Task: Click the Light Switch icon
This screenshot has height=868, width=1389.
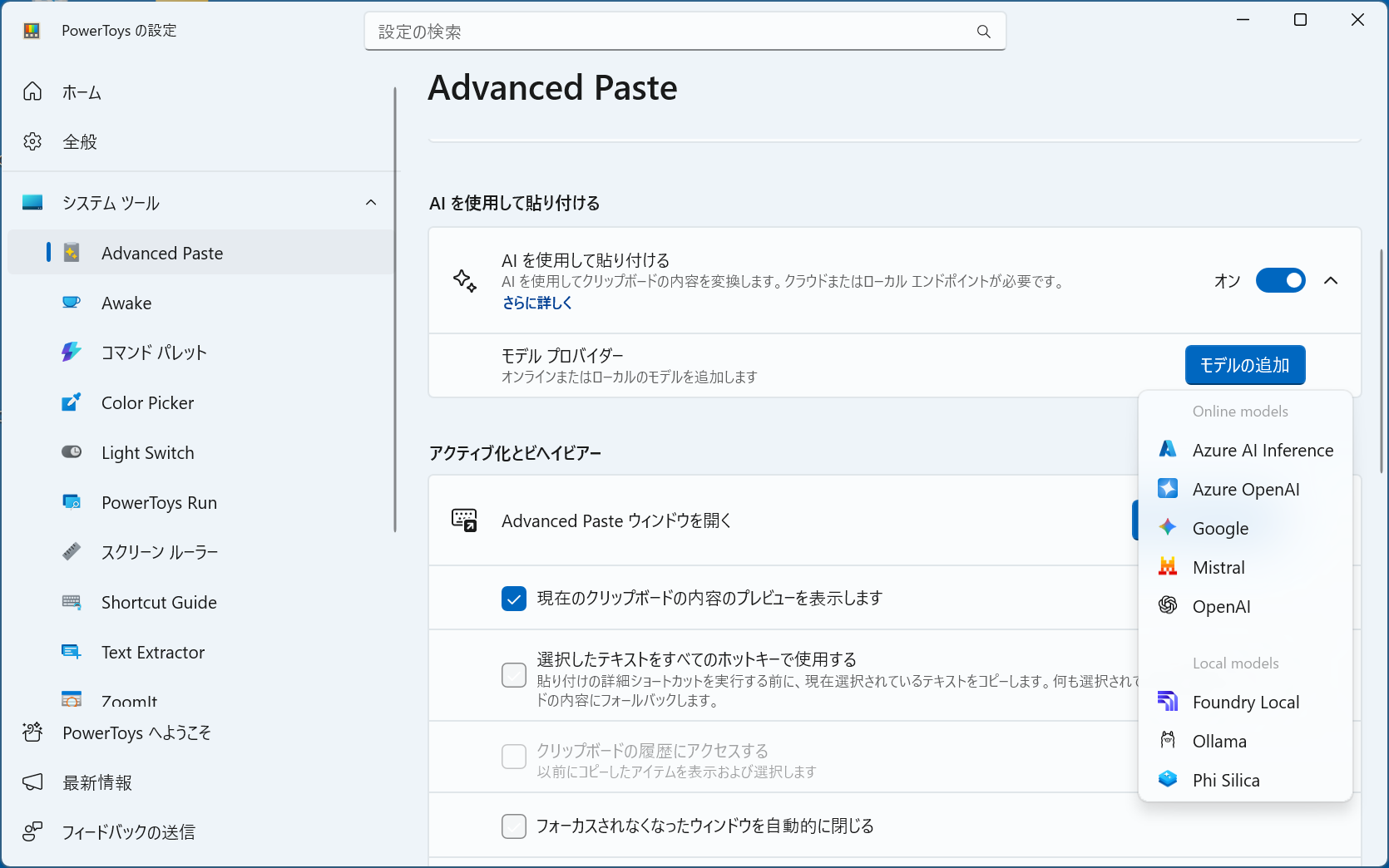Action: pyautogui.click(x=72, y=452)
